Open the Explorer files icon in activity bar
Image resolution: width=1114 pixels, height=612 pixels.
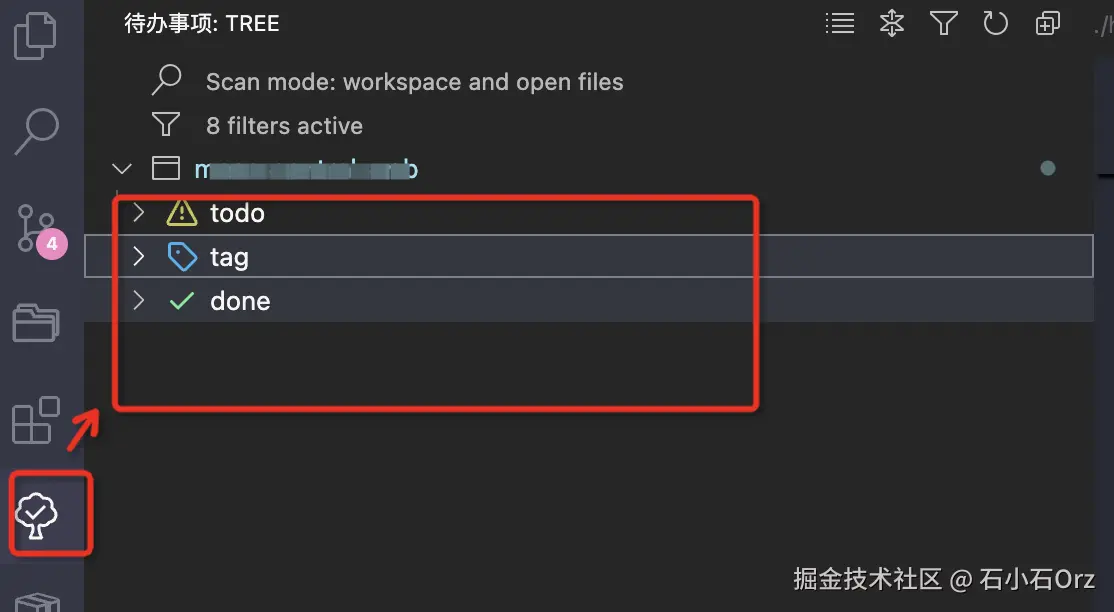(x=37, y=35)
